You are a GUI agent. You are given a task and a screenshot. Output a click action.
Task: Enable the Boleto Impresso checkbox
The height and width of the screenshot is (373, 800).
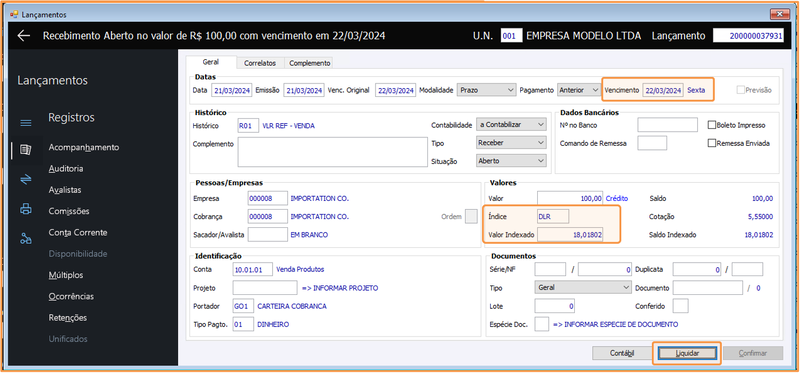[x=712, y=125]
